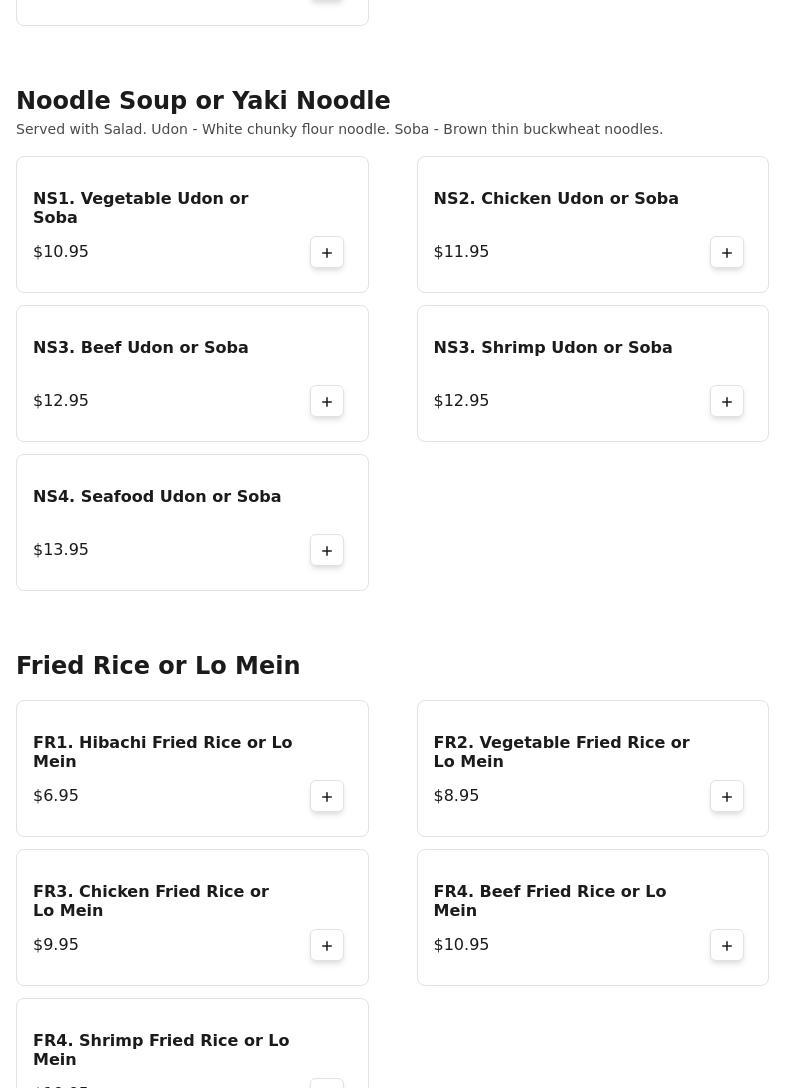The width and height of the screenshot is (785, 1088).
Task: Tap plus for Vegetable Fried Rice
Action: [727, 796]
